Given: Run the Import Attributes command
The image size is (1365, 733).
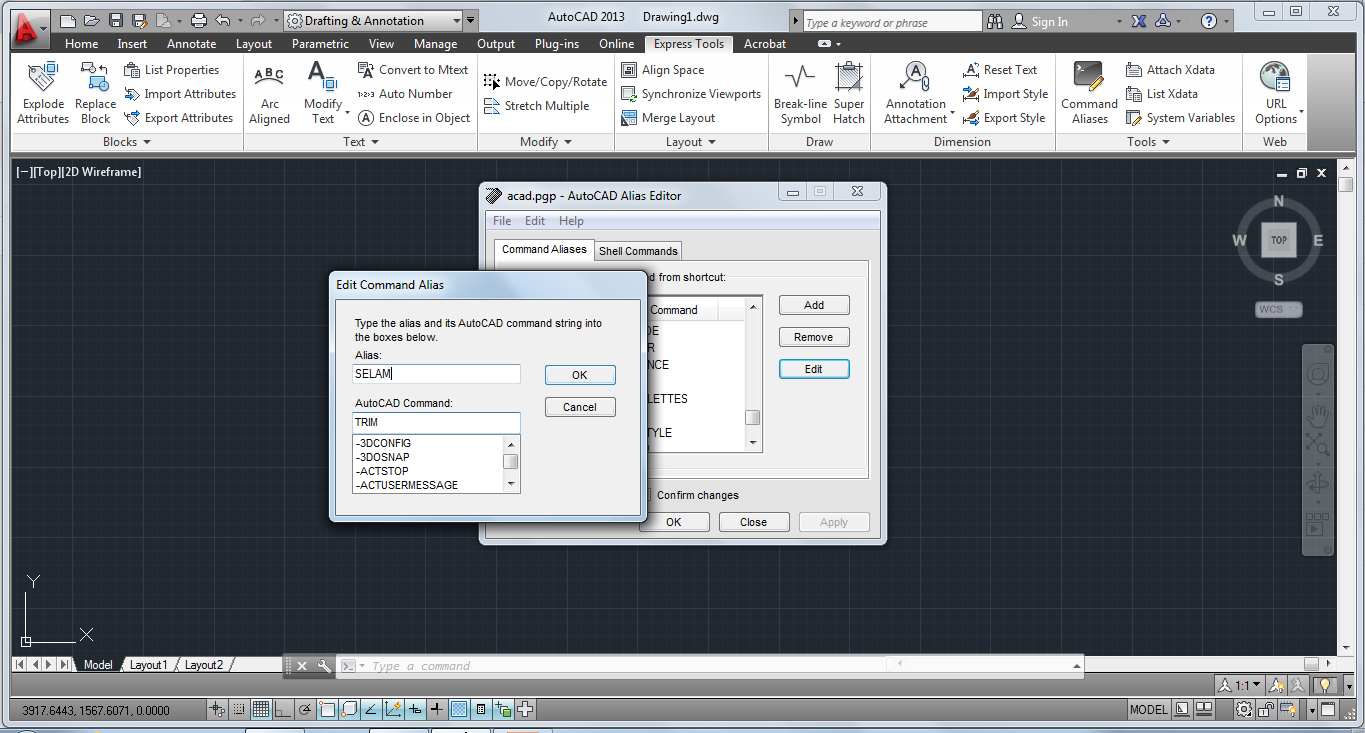Looking at the screenshot, I should pos(180,94).
